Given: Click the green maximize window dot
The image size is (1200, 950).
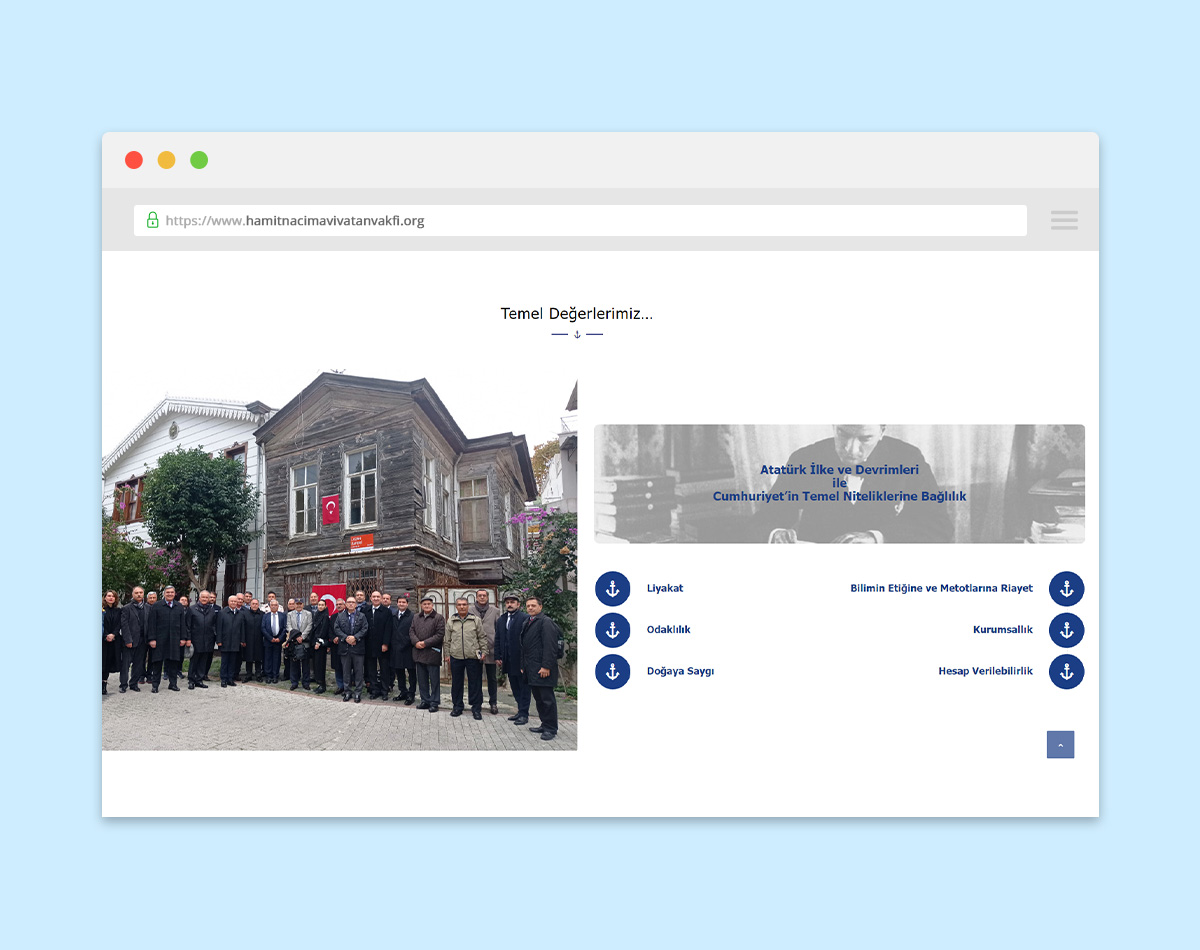Looking at the screenshot, I should [x=199, y=160].
